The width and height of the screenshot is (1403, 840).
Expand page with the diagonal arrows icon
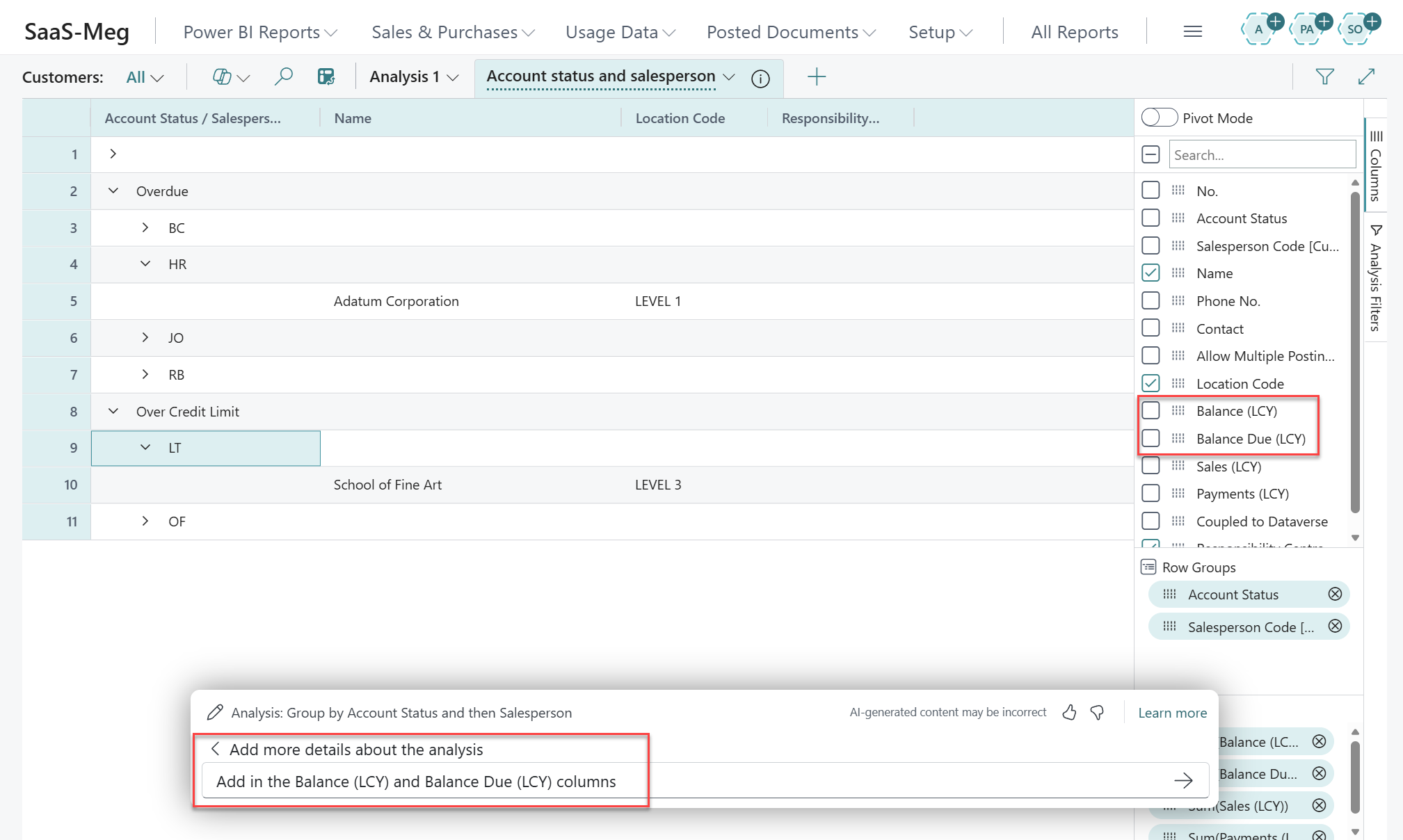click(1366, 76)
